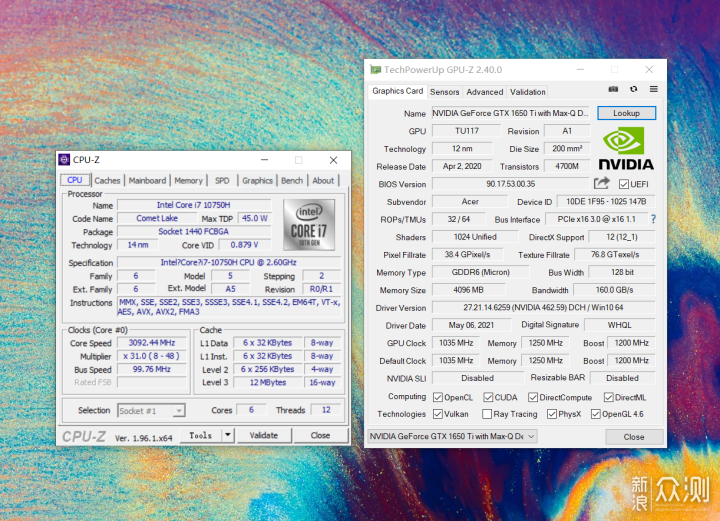Toggle the Ray Tracing checkbox
Screen dimensions: 720x521
pyautogui.click(x=487, y=414)
